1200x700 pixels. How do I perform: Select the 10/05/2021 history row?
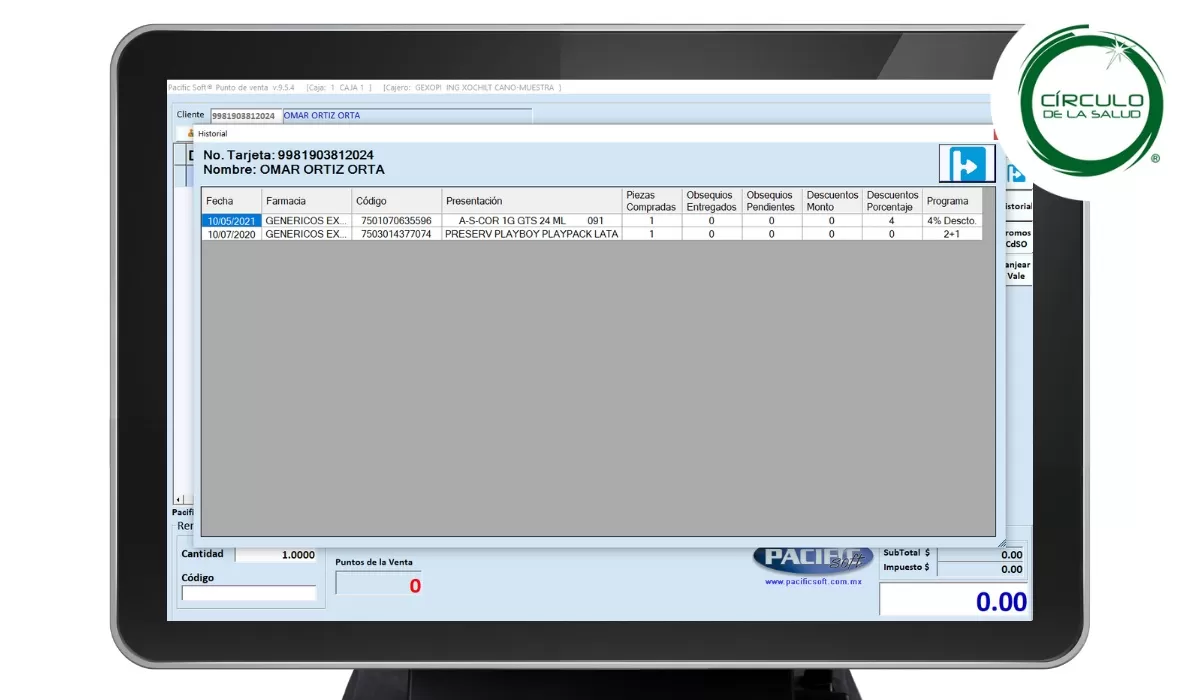coord(231,221)
